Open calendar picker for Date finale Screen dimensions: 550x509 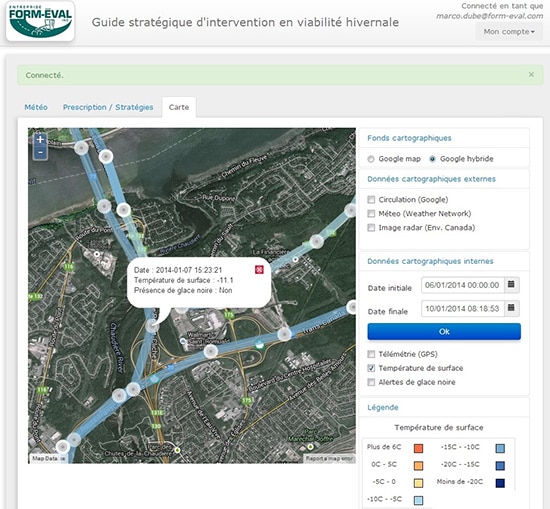click(x=511, y=308)
